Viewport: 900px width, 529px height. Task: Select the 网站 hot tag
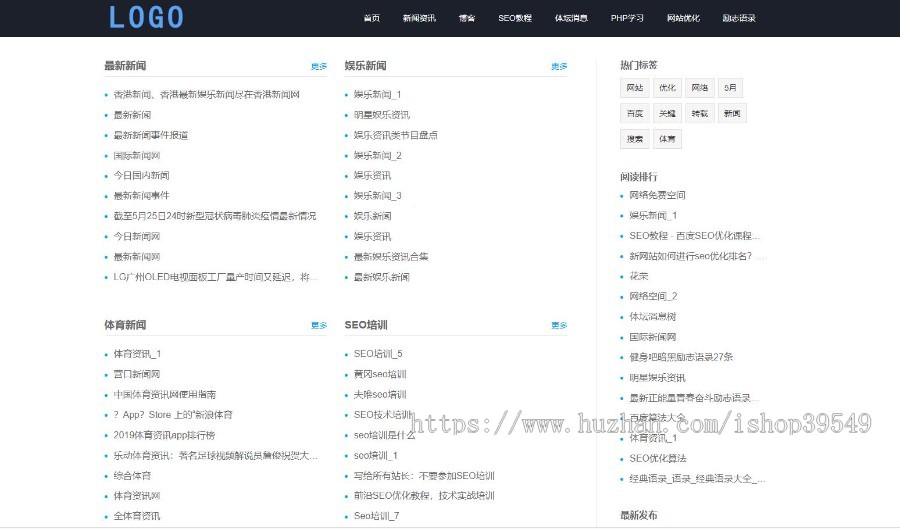pyautogui.click(x=634, y=88)
